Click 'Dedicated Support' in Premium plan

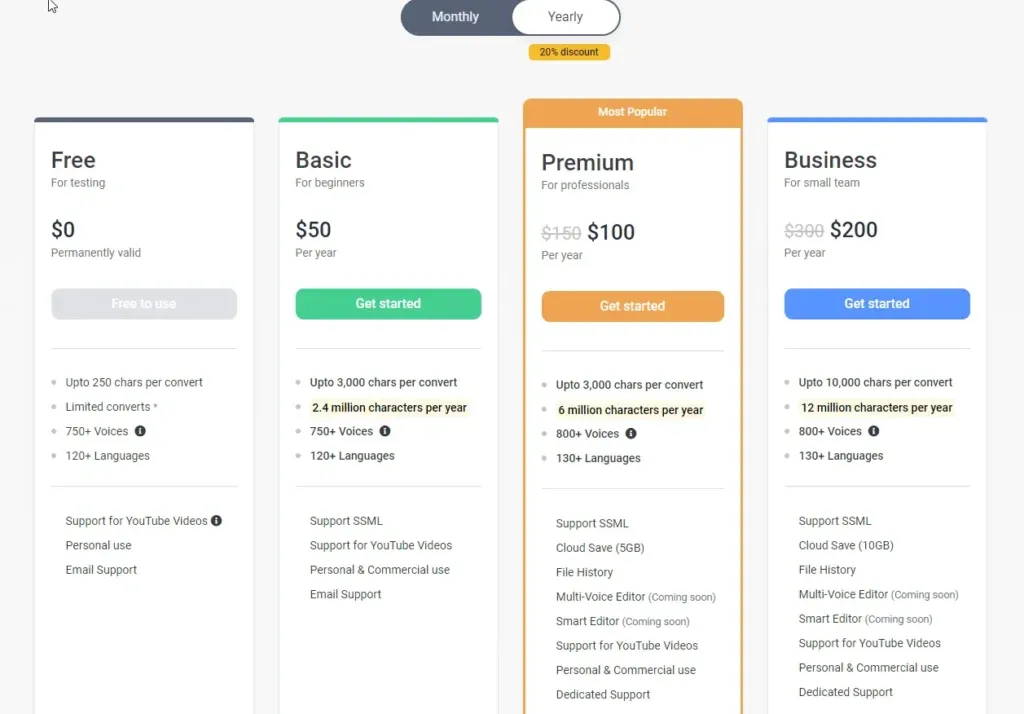pyautogui.click(x=602, y=695)
